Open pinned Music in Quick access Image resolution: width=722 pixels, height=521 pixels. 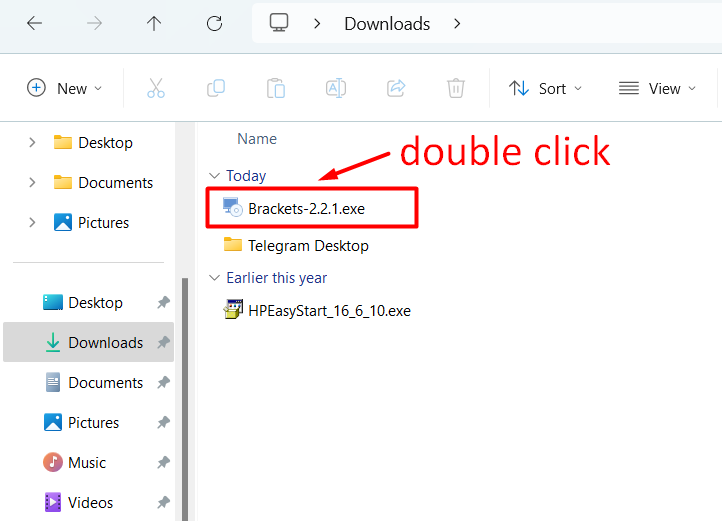[75, 462]
